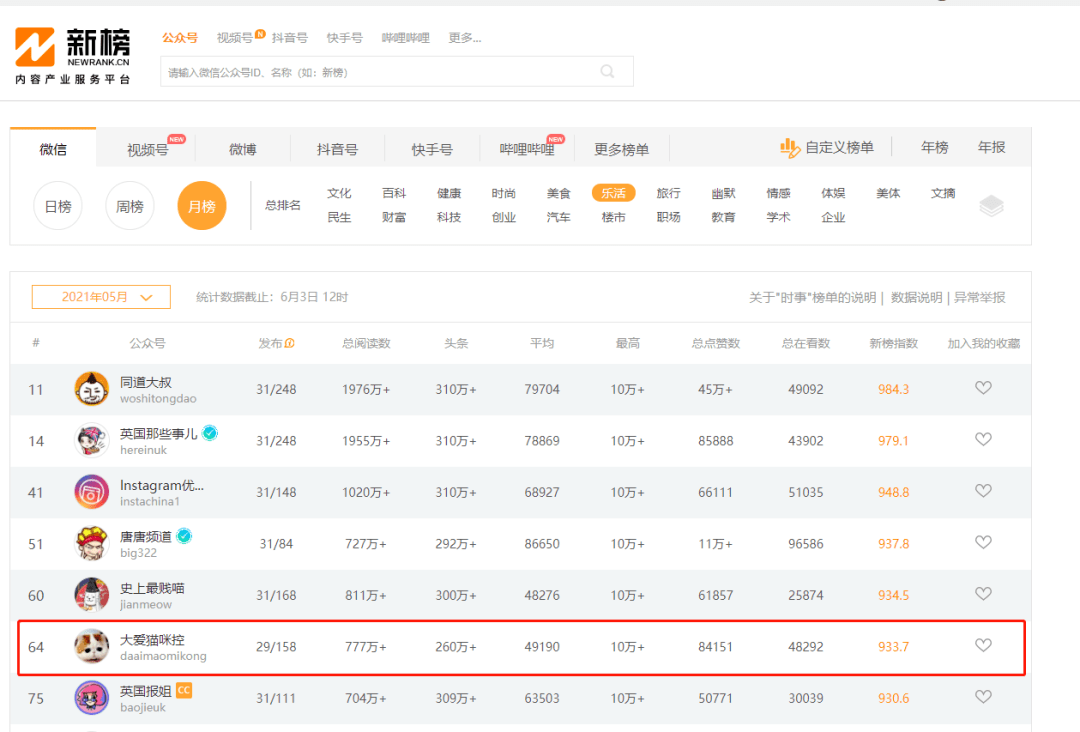Open the 异常举报 report link
1080x732 pixels.
point(979,297)
